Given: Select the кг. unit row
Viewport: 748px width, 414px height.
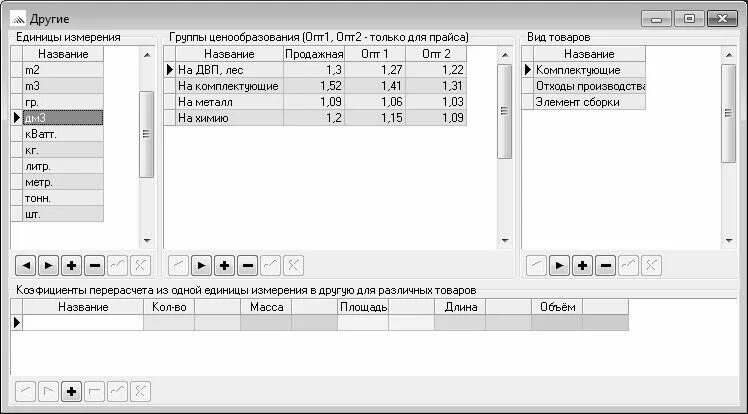Looking at the screenshot, I should point(63,150).
